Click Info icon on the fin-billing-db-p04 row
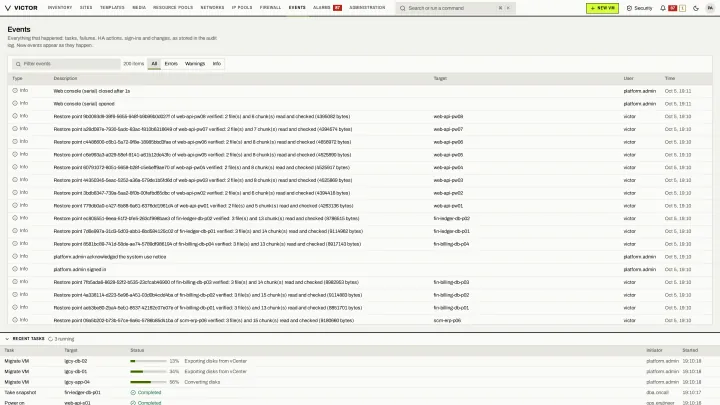Image resolution: width=720 pixels, height=405 pixels. click(15, 243)
